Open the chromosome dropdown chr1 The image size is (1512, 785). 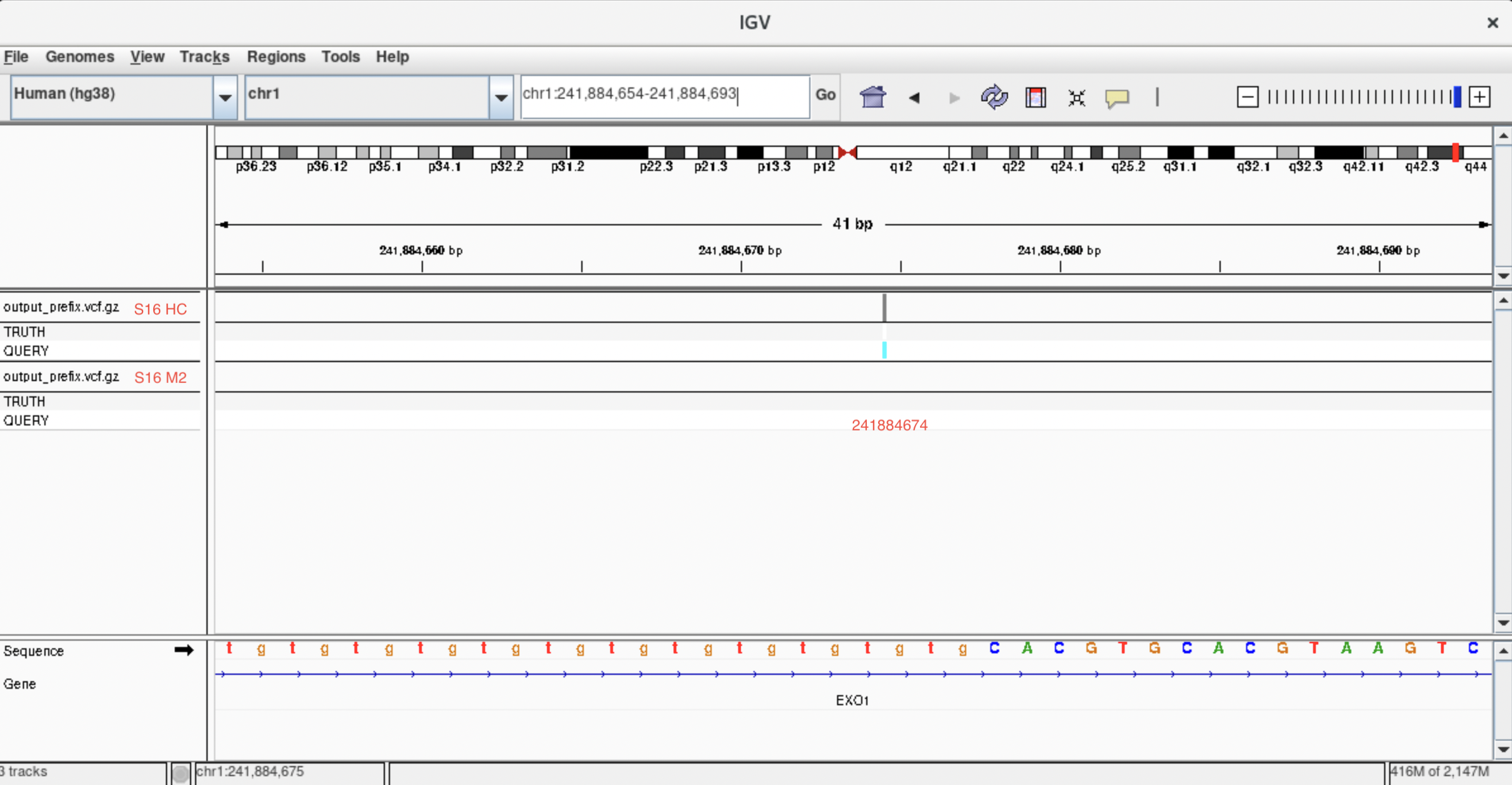(379, 96)
